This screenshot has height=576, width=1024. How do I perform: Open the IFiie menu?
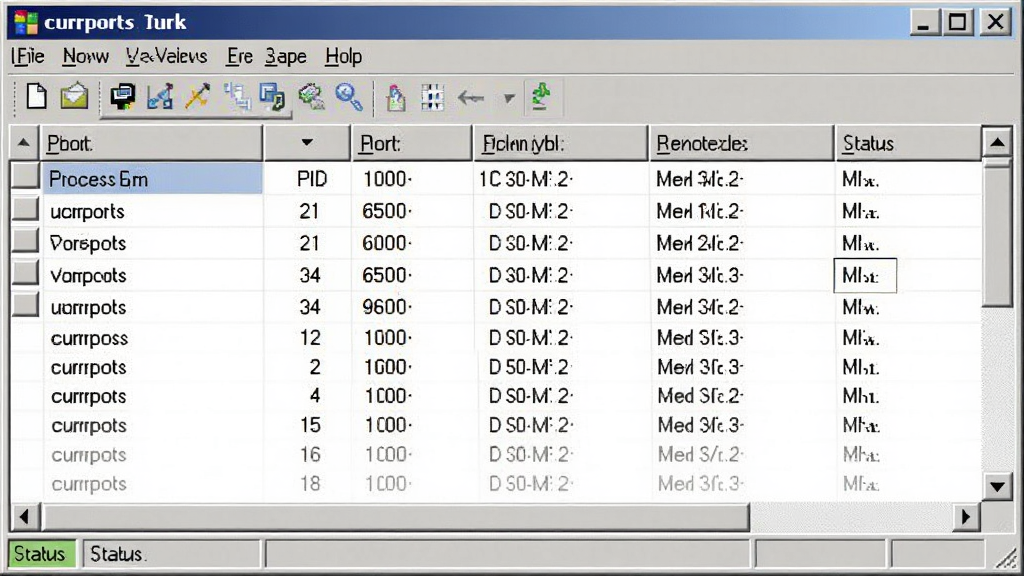[x=28, y=57]
